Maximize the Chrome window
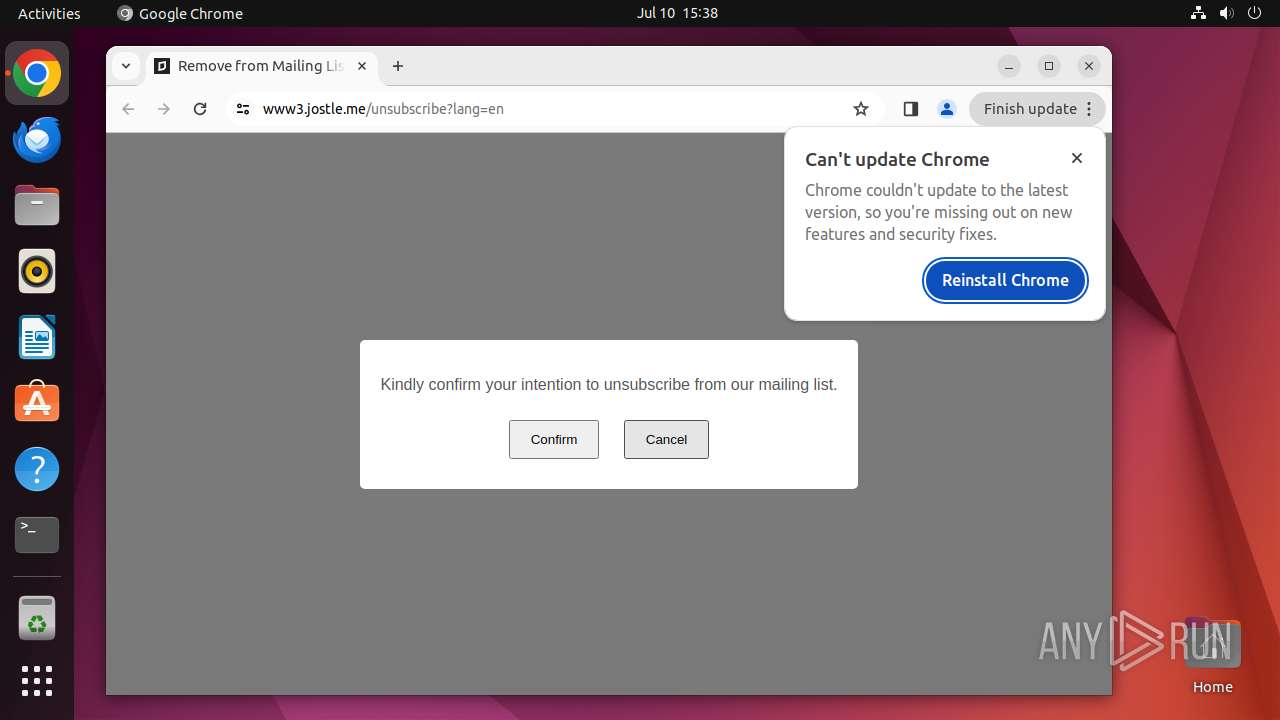 (1049, 66)
